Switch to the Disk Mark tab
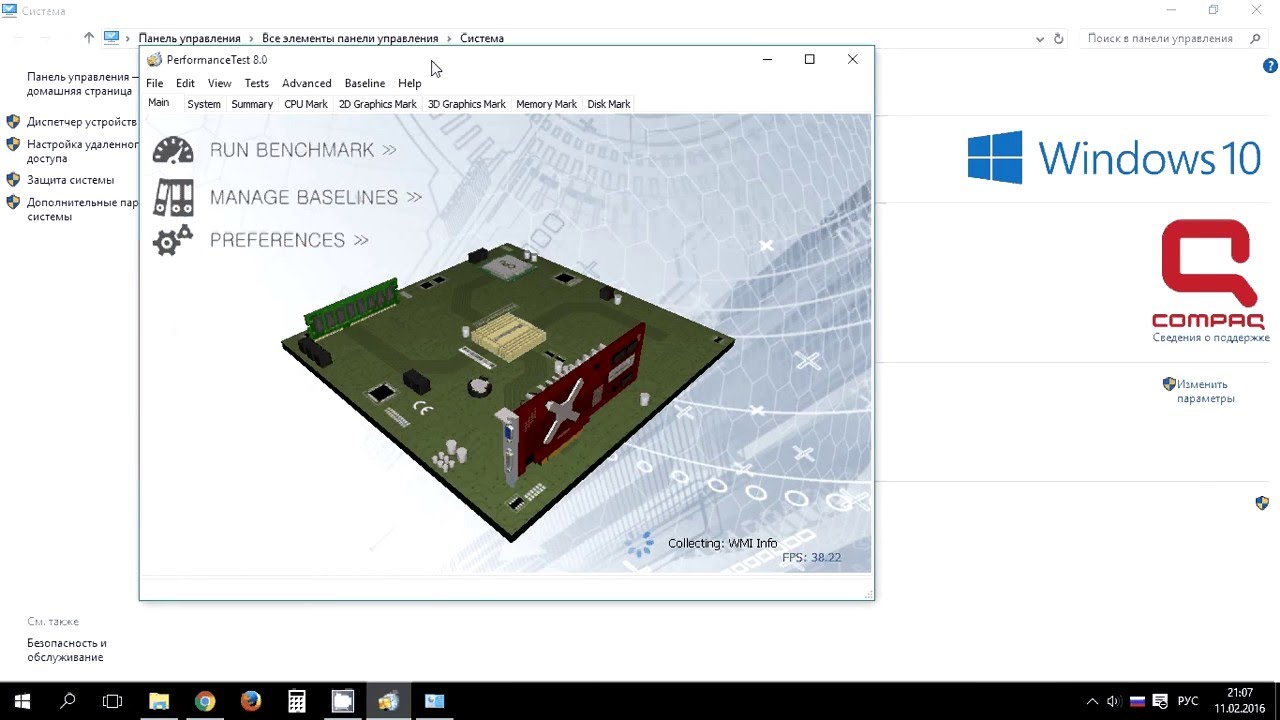The image size is (1280, 720). click(x=609, y=104)
